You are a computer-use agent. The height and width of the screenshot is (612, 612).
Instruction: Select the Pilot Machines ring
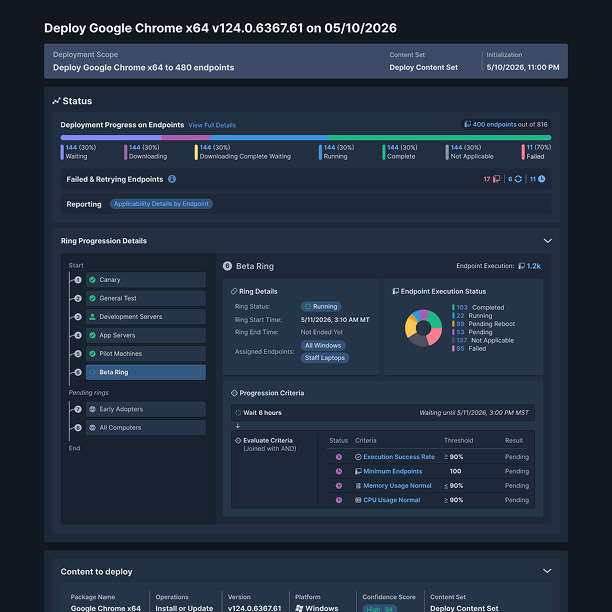[146, 354]
